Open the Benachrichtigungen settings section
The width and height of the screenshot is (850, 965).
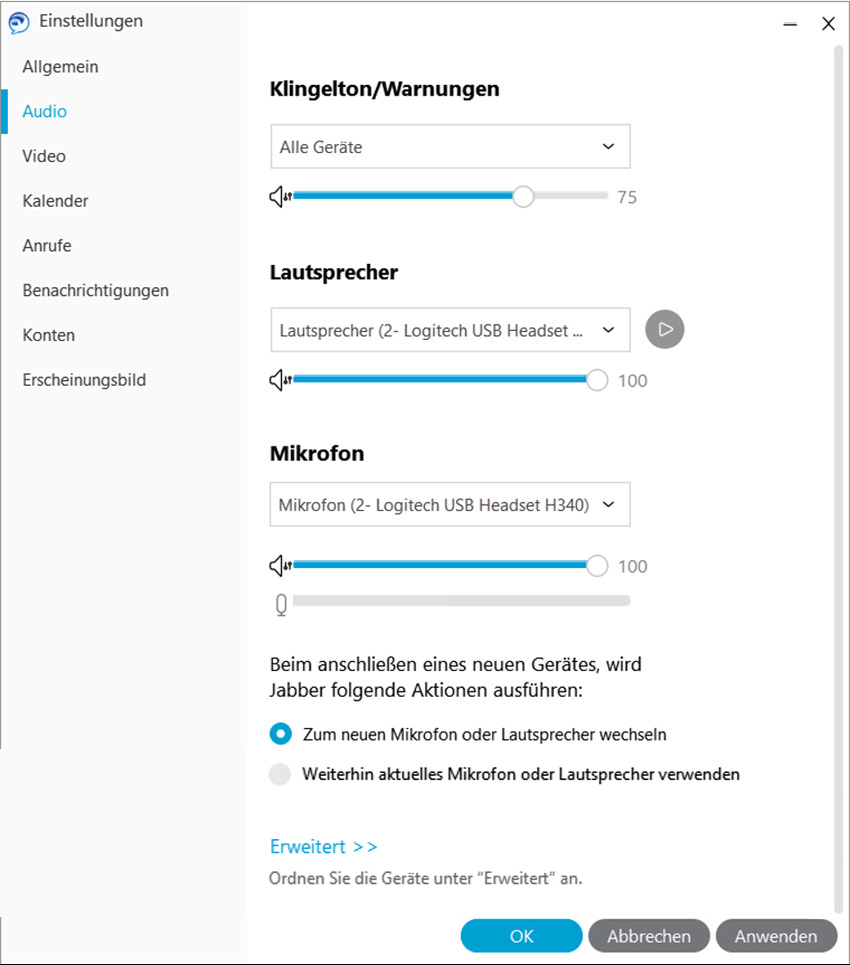pyautogui.click(x=95, y=290)
